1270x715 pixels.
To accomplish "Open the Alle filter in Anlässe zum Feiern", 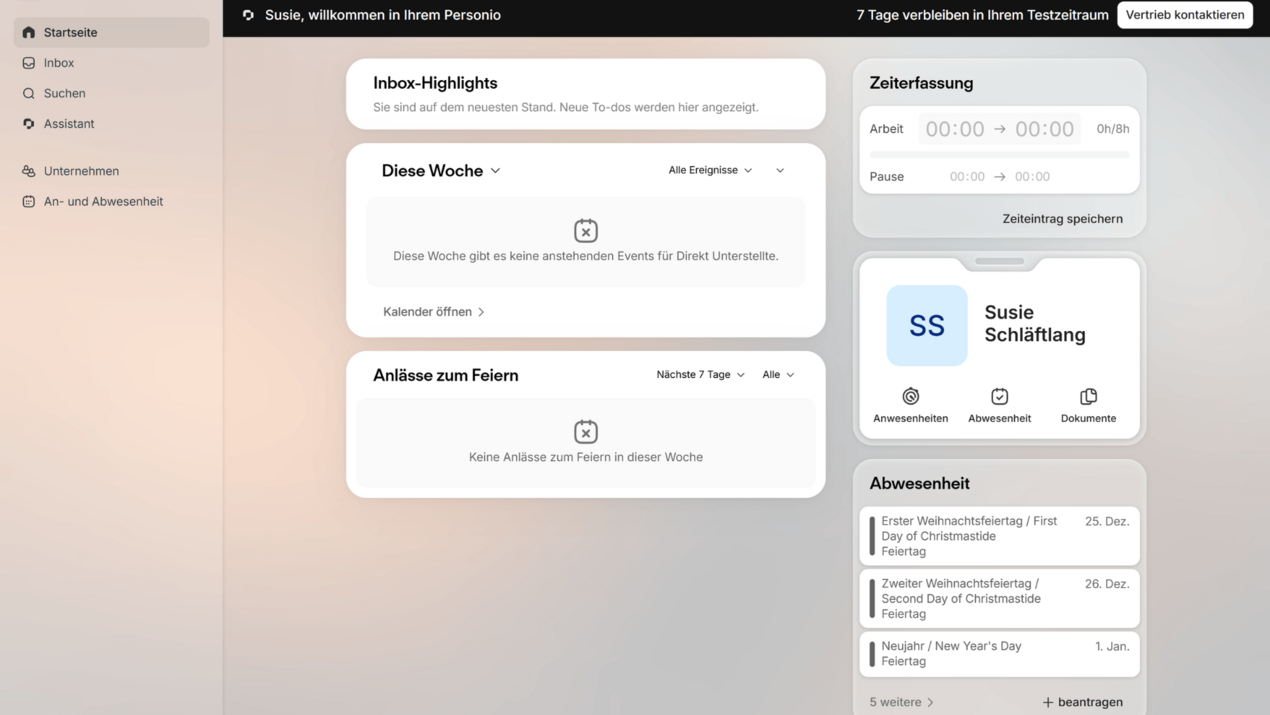I will click(x=778, y=374).
